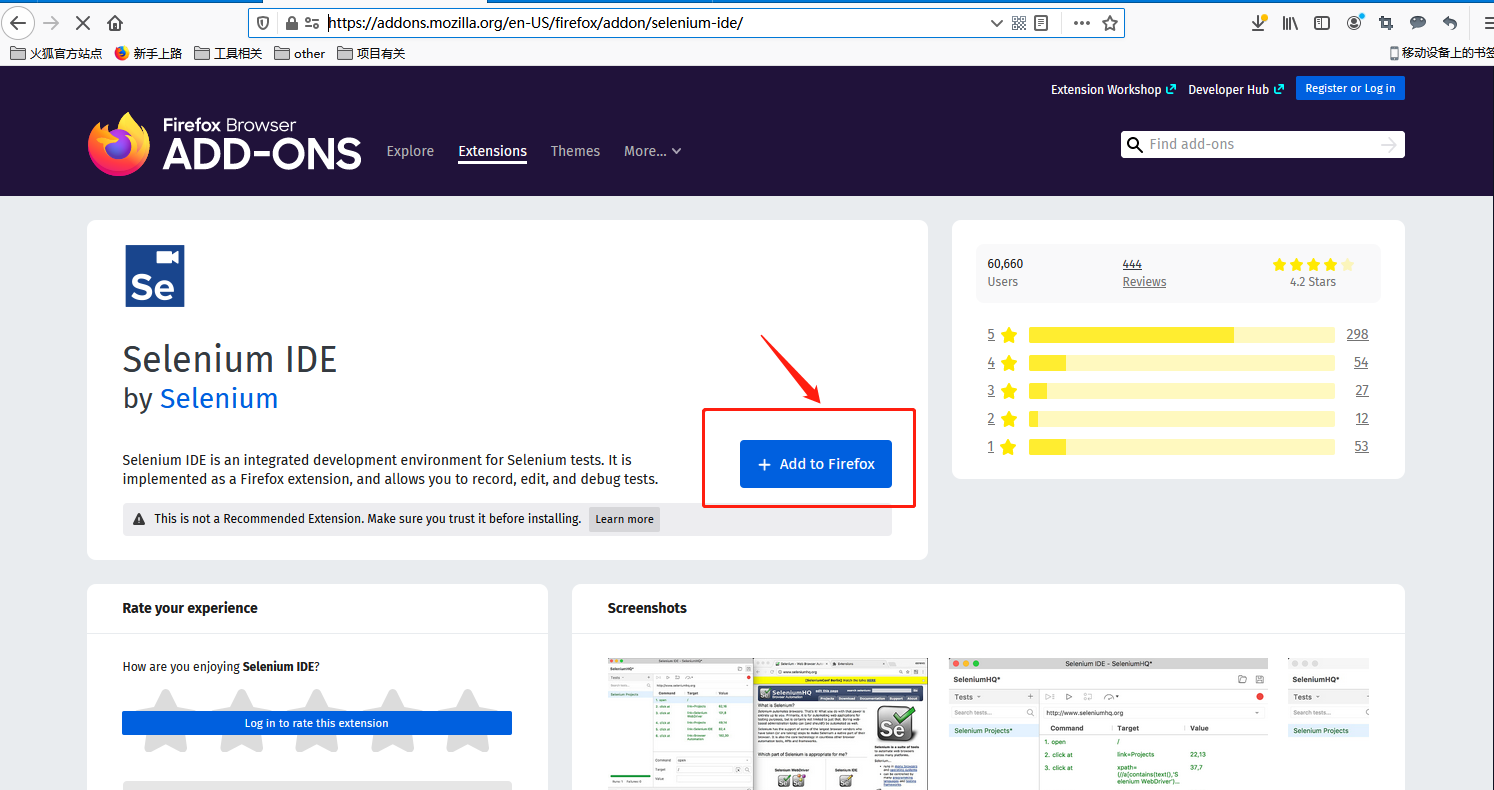The image size is (1494, 790).
Task: Open the 12 two-star reviews count
Action: [x=1361, y=419]
